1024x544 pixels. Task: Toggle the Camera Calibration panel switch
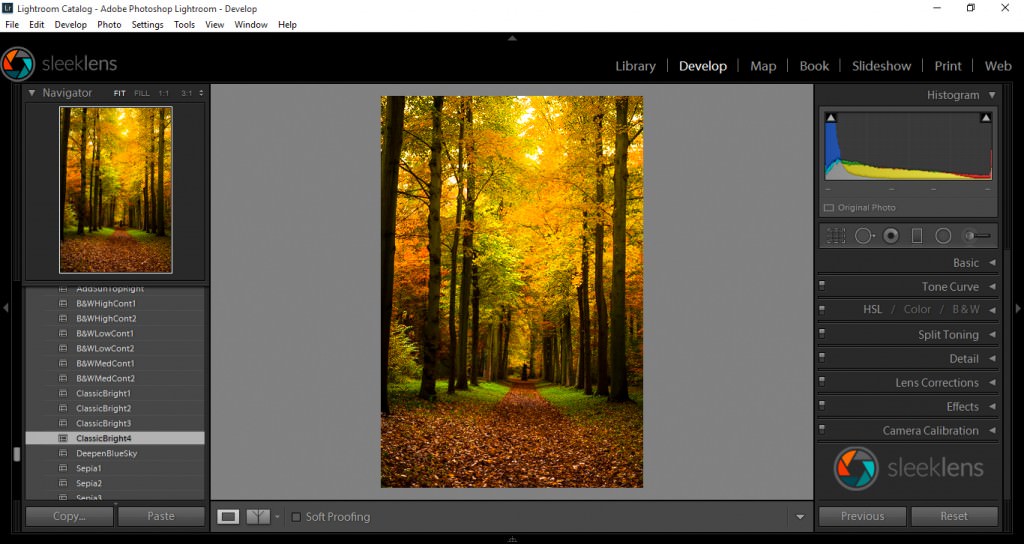(x=822, y=430)
